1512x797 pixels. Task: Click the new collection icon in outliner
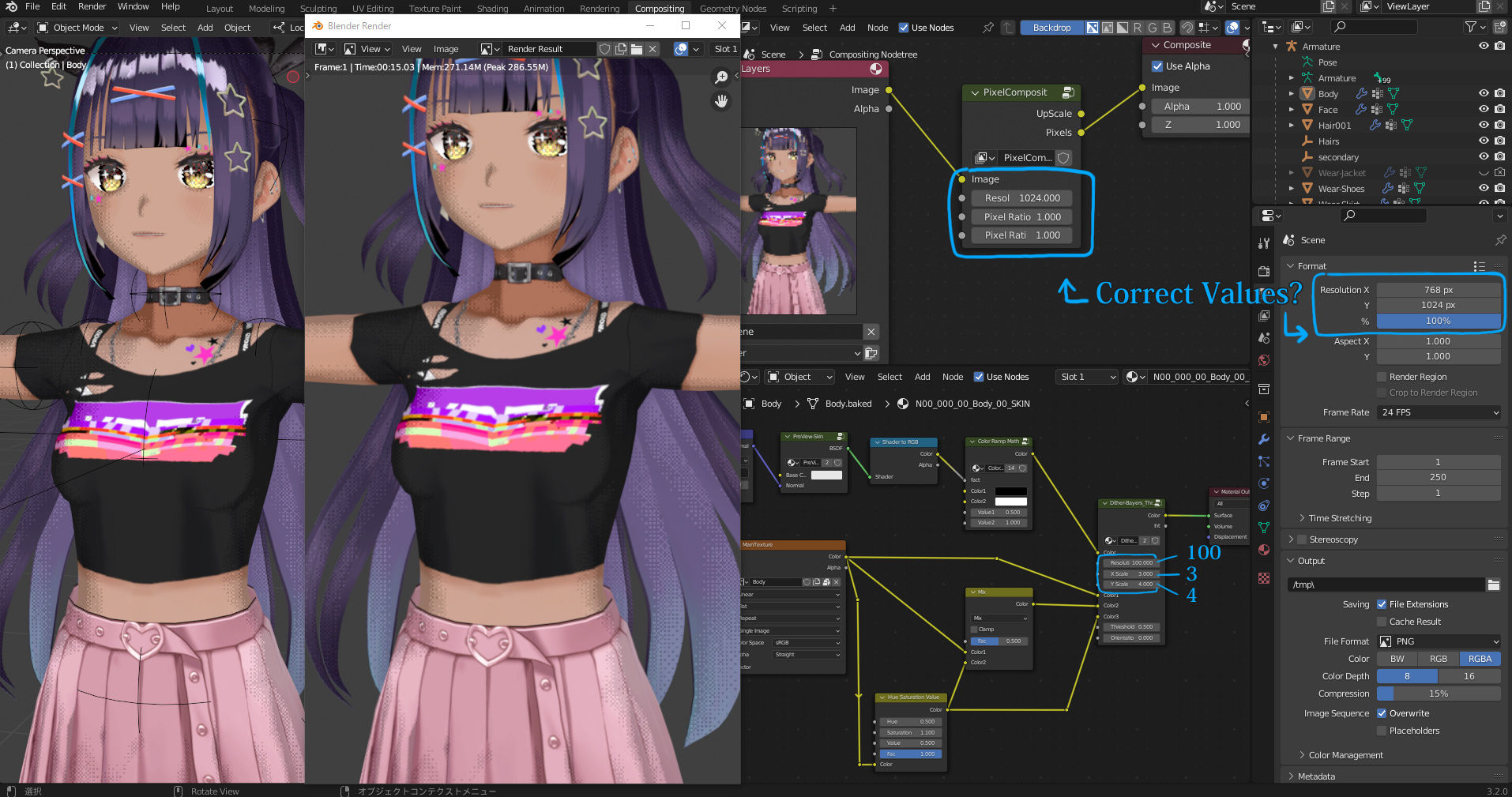point(1499,27)
